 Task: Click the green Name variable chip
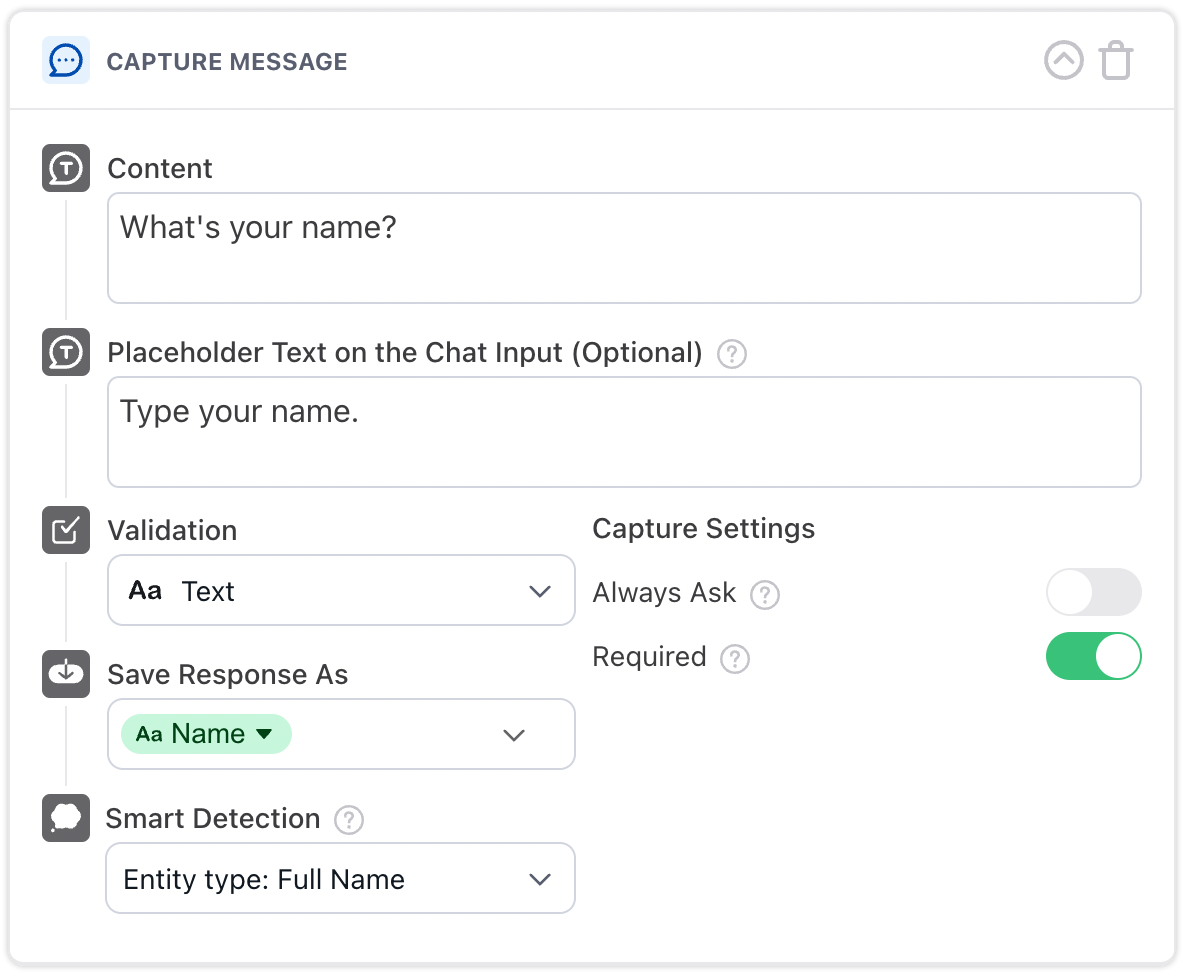point(206,734)
